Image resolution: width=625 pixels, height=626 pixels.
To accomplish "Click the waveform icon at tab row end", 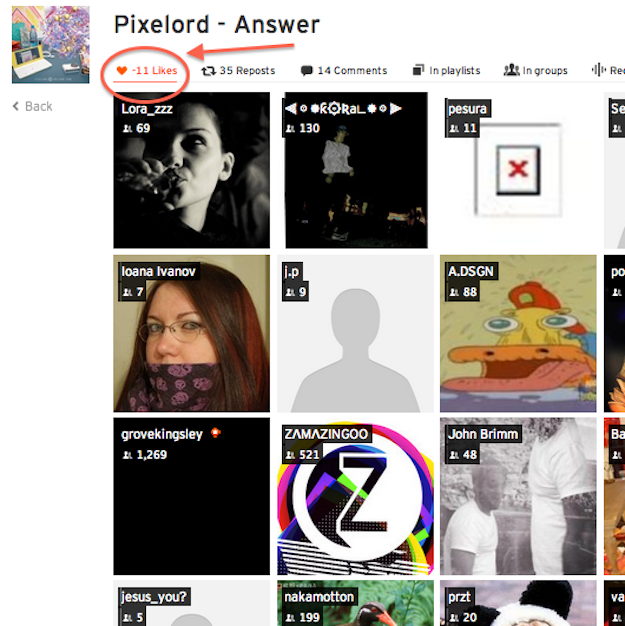I will coord(599,70).
